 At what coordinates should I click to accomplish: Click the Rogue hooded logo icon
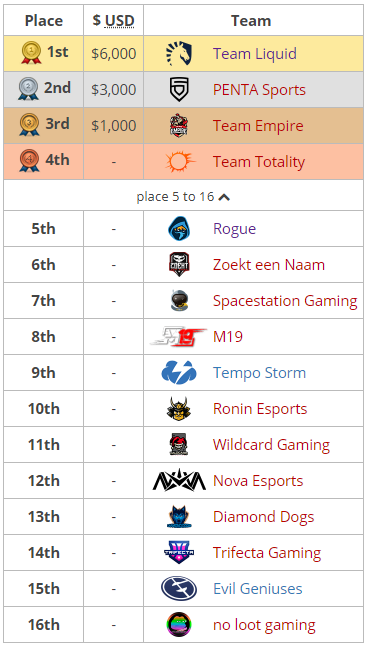[179, 228]
